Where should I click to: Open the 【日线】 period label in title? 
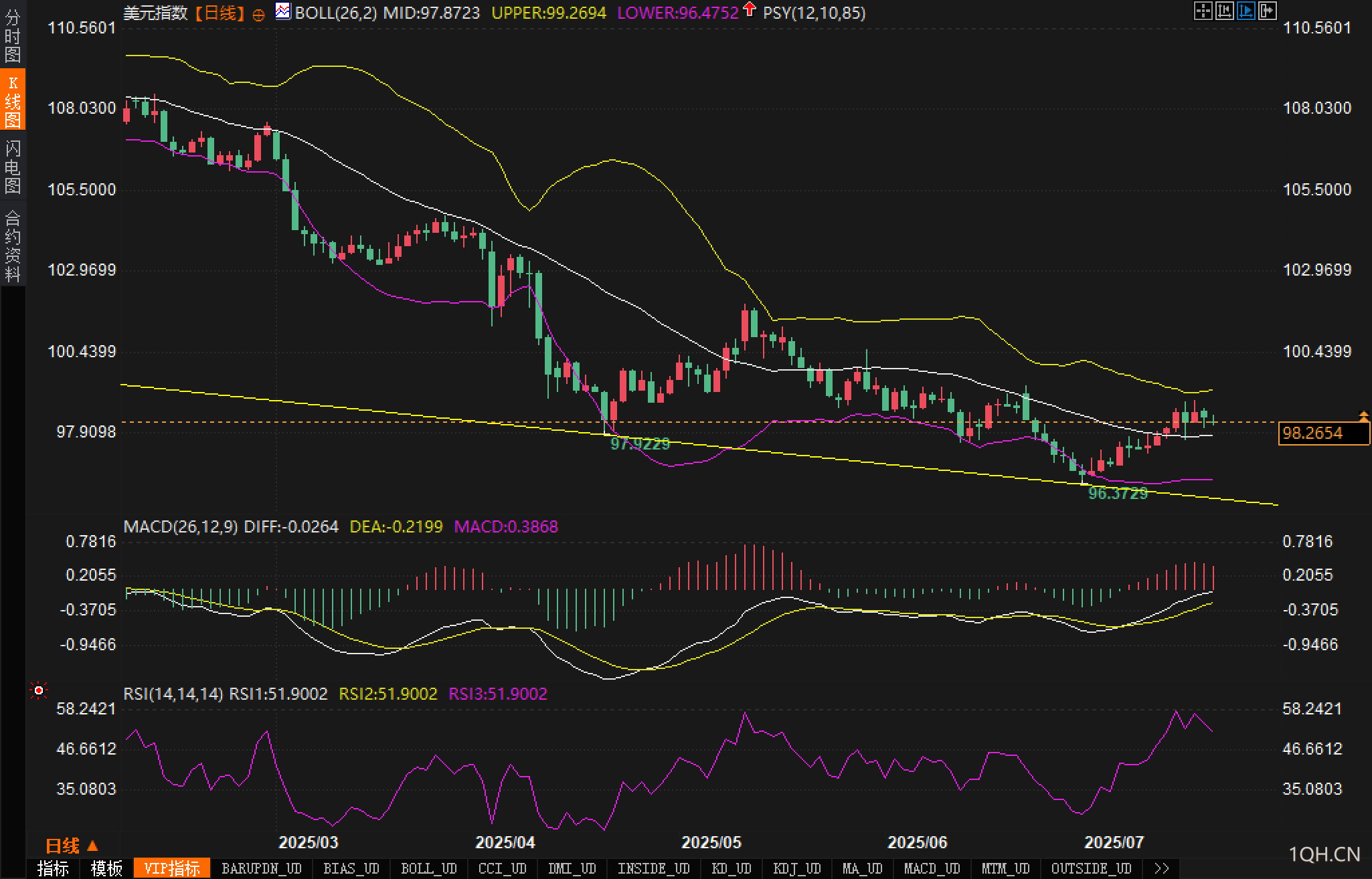[x=219, y=13]
